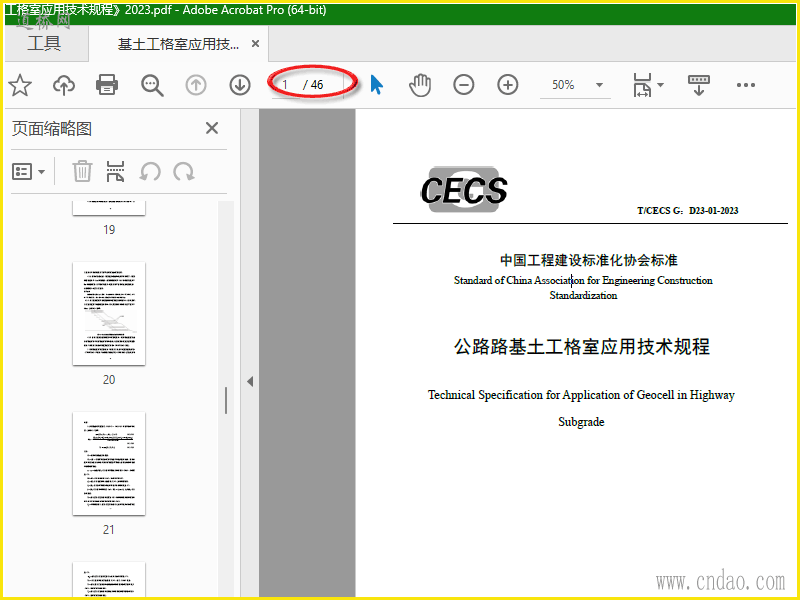Rotate page counterclockwise
The width and height of the screenshot is (800, 600).
(x=150, y=172)
